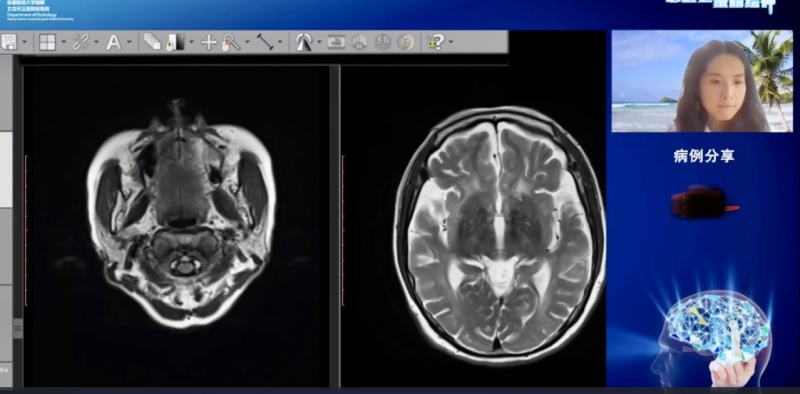This screenshot has height=394, width=800.
Task: Open the text annotation dropdown arrow
Action: 129,42
